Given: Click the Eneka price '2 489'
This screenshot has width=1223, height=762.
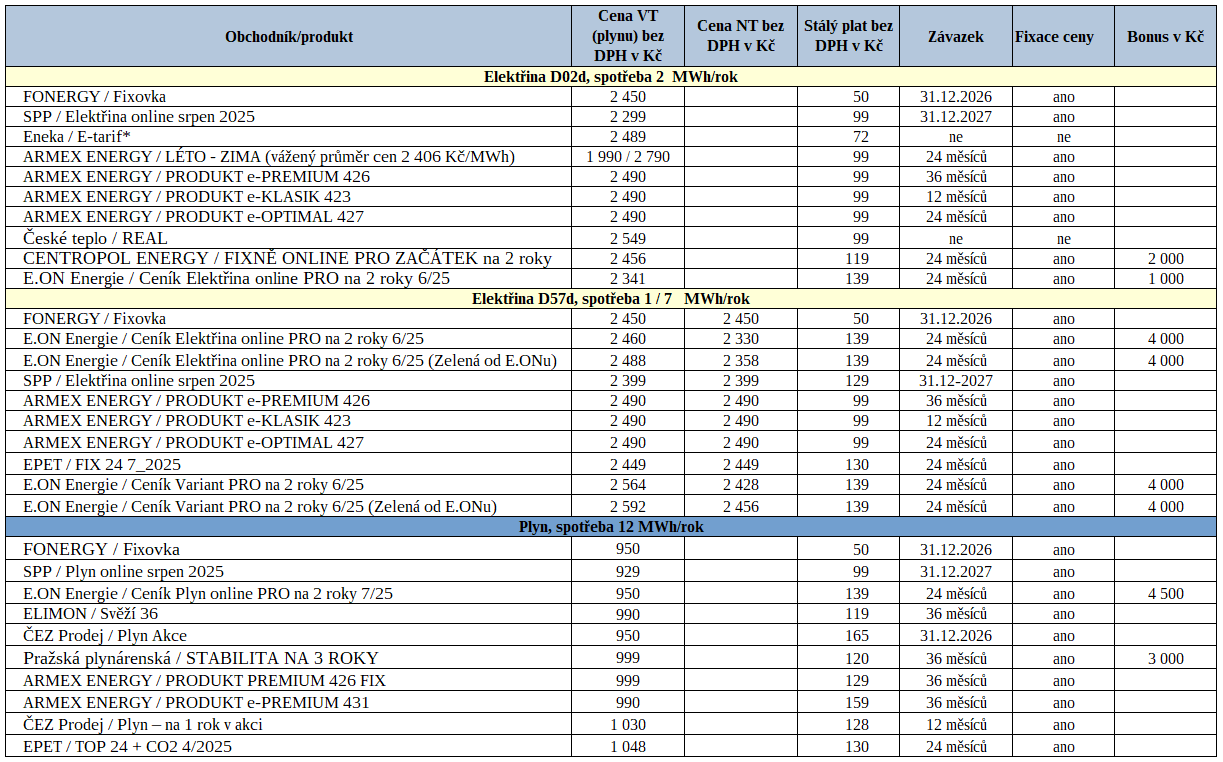Looking at the screenshot, I should click(x=628, y=136).
